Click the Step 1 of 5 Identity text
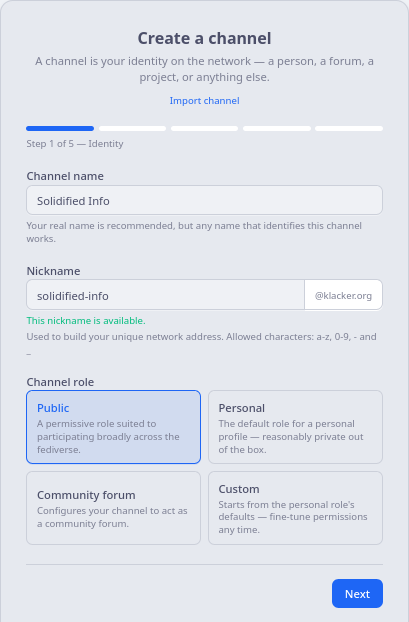Screen dimensions: 409x622 point(75,144)
